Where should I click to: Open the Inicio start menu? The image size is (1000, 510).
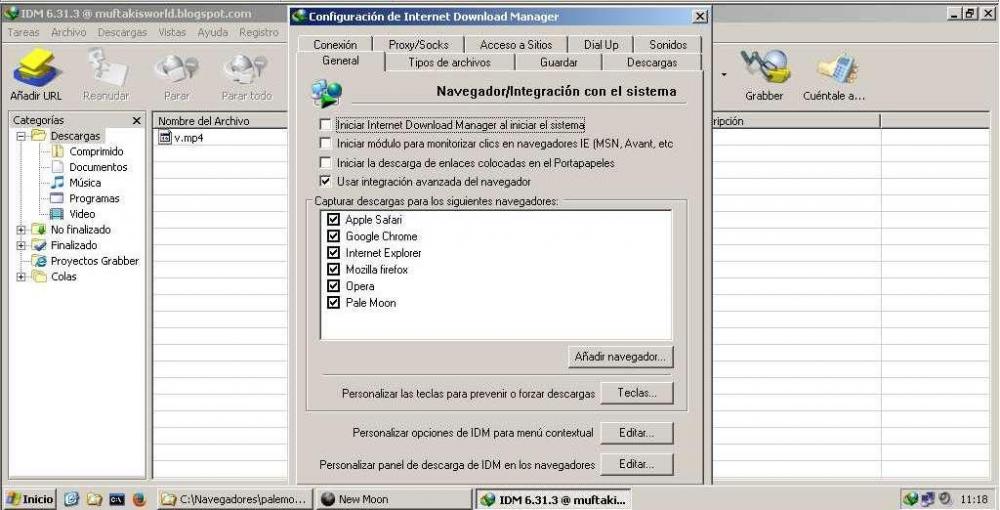30,498
